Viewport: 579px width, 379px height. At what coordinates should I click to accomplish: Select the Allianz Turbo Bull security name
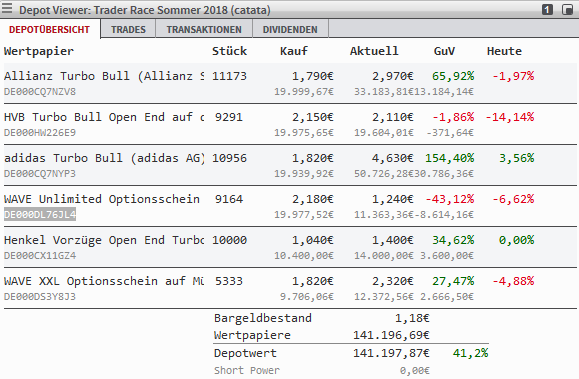(x=104, y=76)
